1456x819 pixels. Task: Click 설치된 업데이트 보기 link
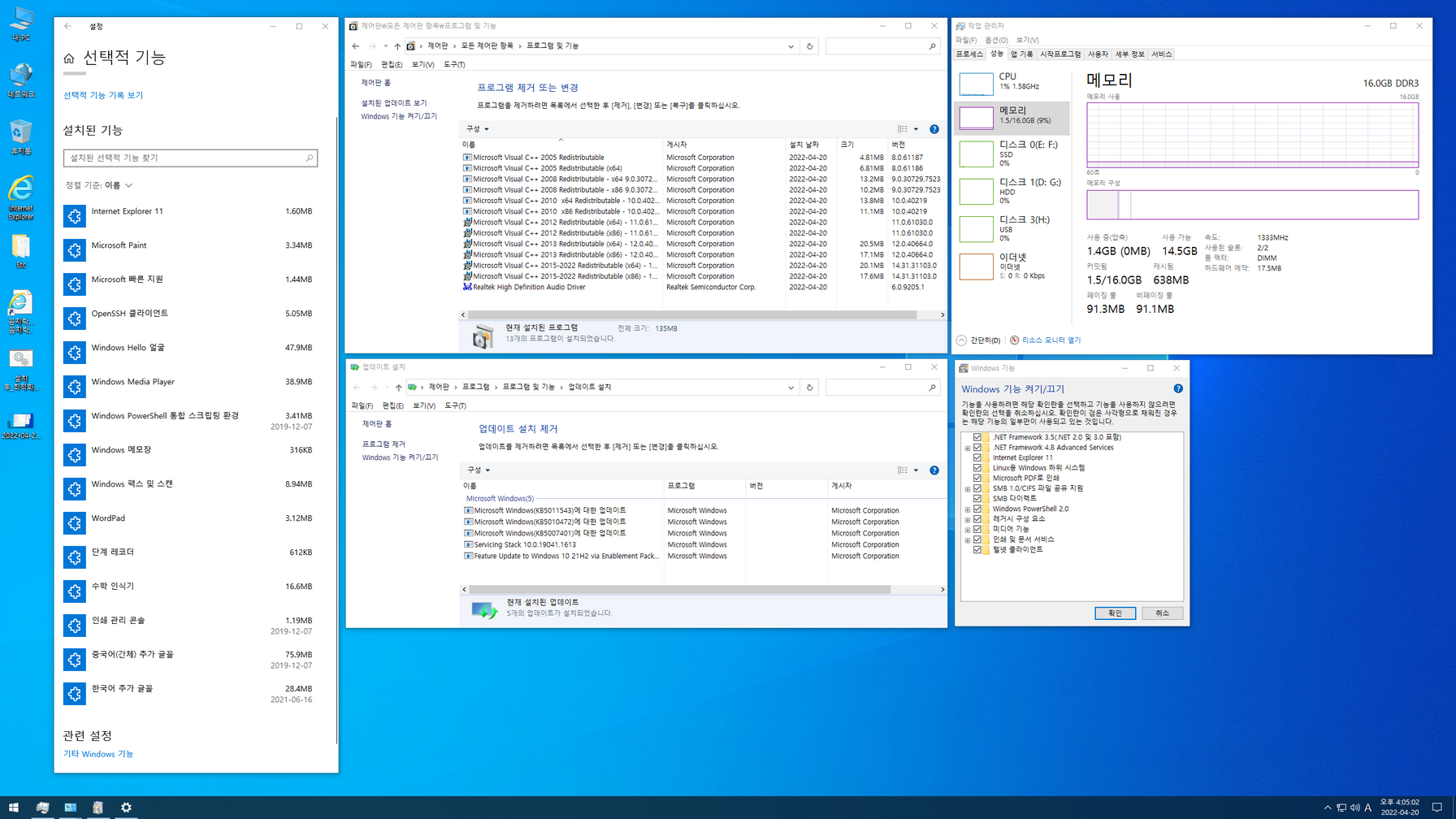(394, 103)
